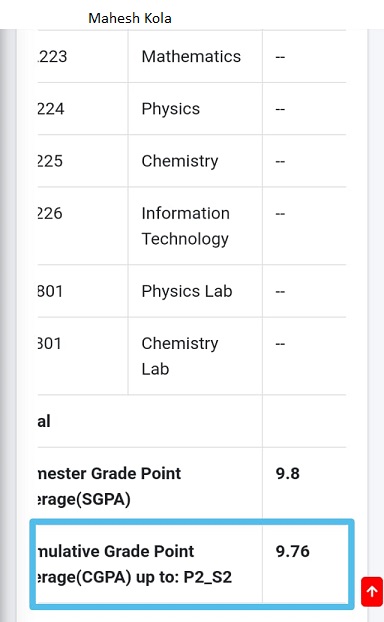Click the SGPA value 9.8
384x622 pixels.
288,473
